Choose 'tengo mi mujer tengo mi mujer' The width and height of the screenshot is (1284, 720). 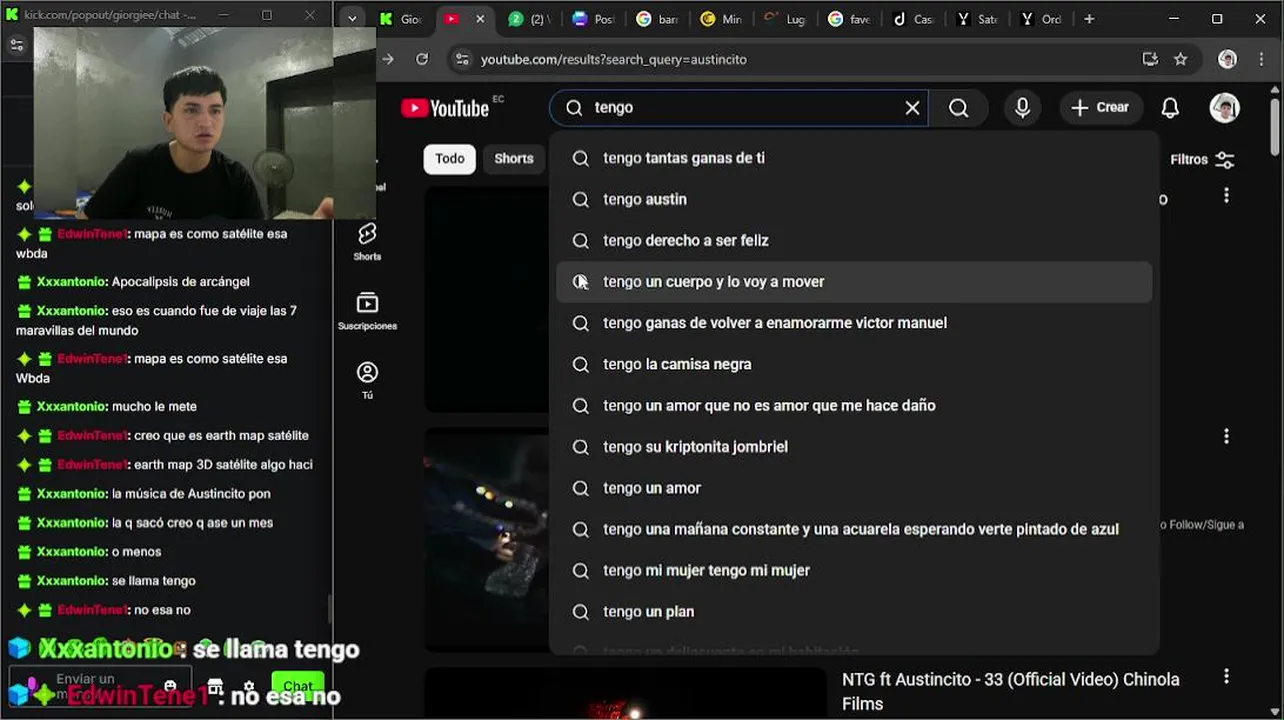click(x=854, y=570)
